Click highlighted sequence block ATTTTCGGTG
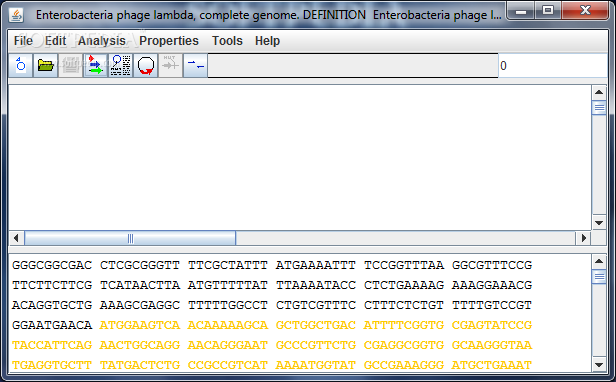The image size is (616, 382). click(x=404, y=325)
